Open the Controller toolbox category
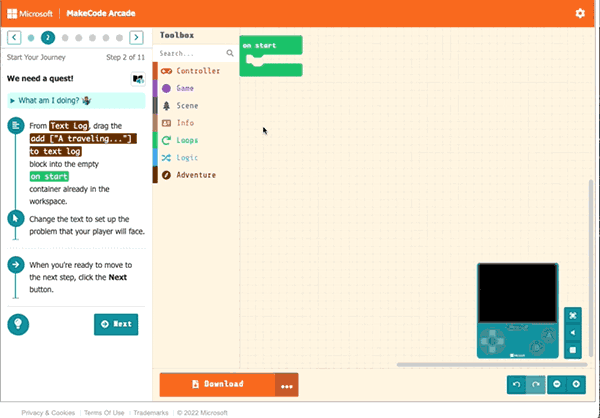 coord(196,71)
